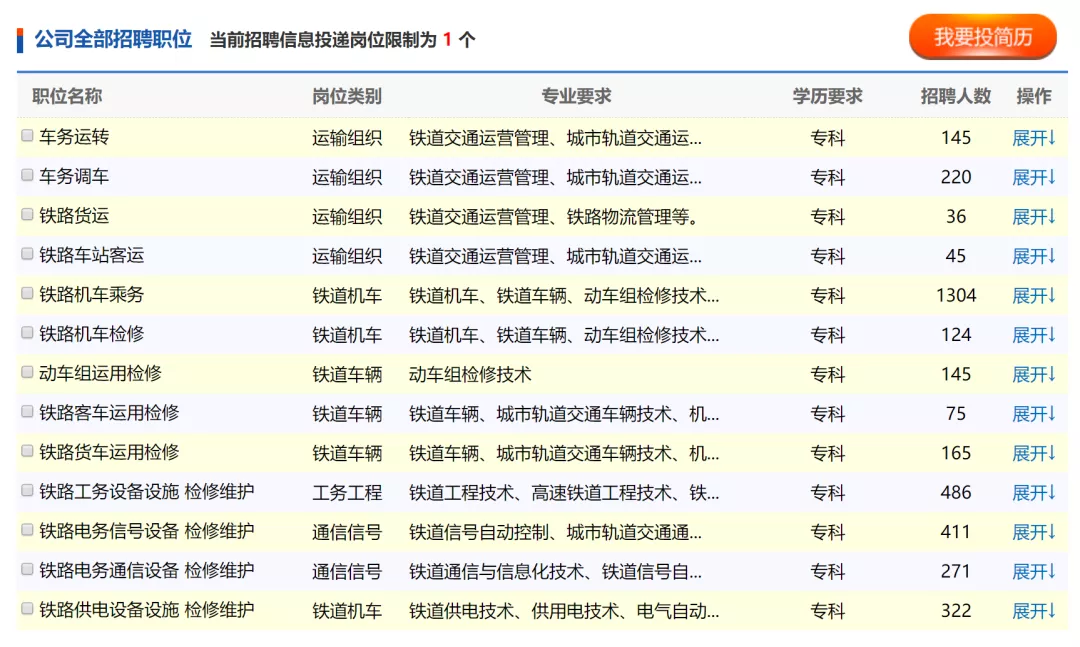Select the 铁路货运 checkbox

click(28, 215)
